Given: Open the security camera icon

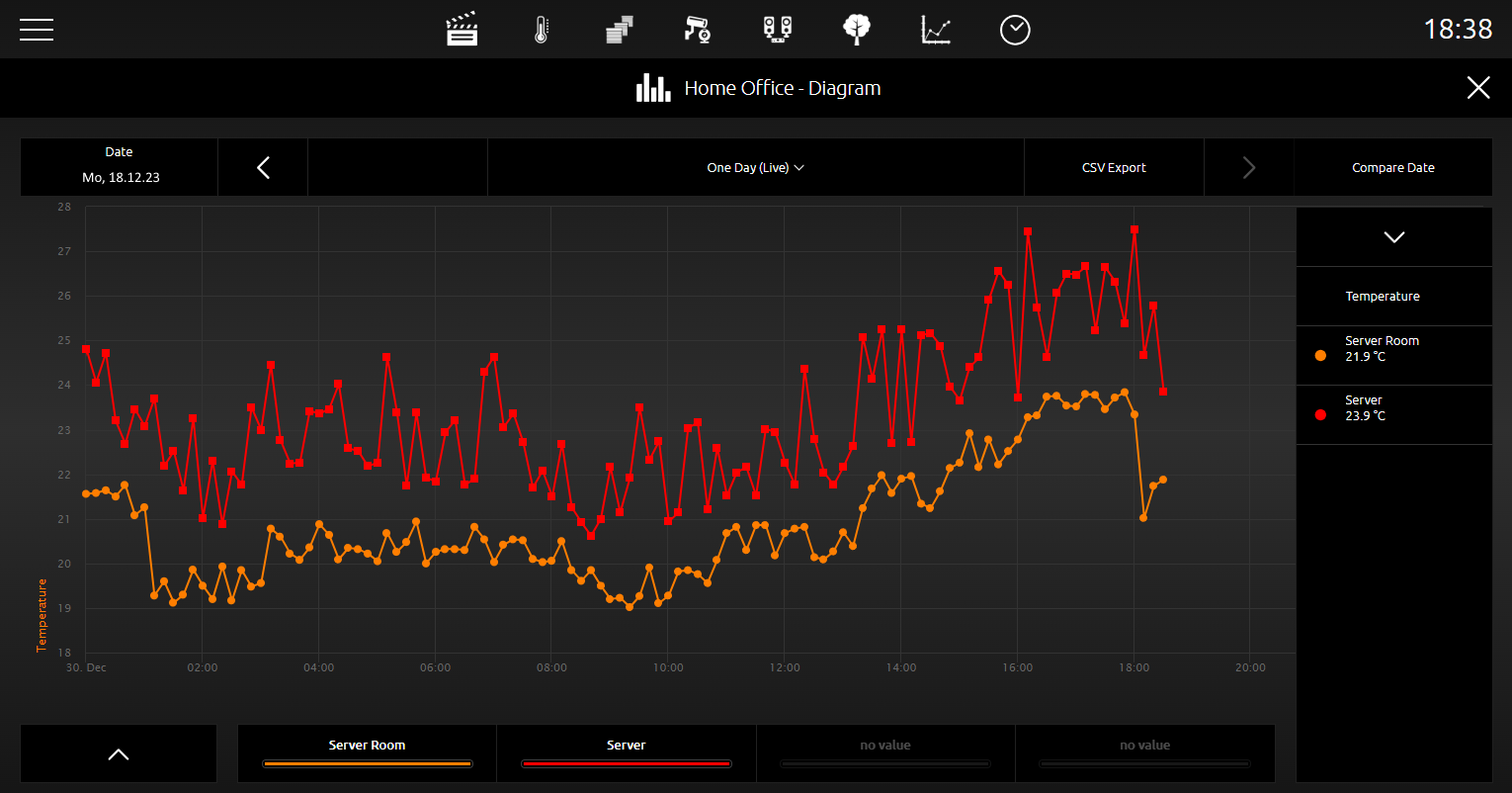Looking at the screenshot, I should tap(698, 30).
